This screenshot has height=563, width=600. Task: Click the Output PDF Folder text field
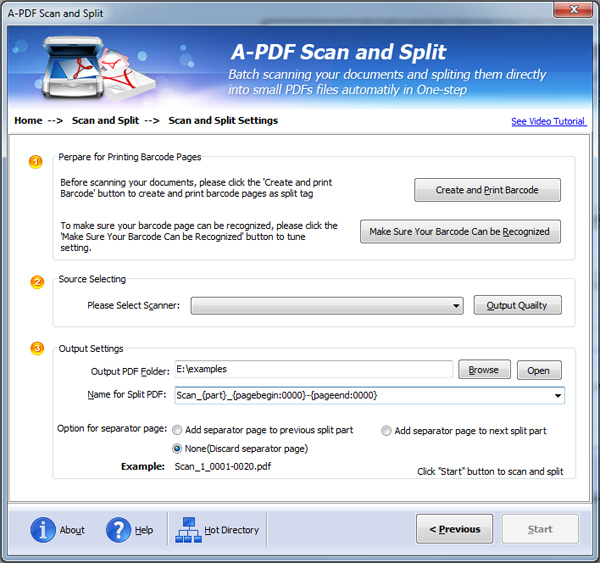click(x=314, y=369)
